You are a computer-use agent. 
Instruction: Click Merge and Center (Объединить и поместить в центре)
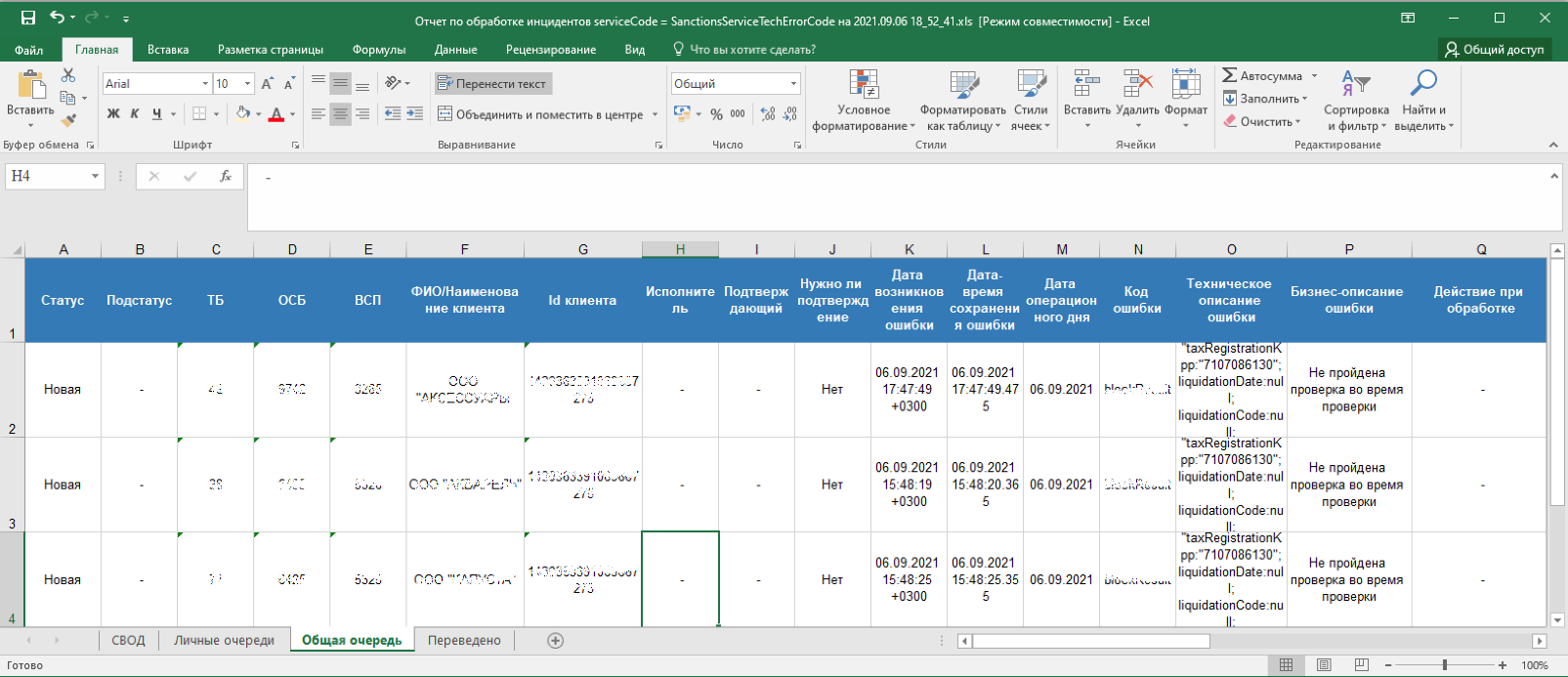[540, 114]
